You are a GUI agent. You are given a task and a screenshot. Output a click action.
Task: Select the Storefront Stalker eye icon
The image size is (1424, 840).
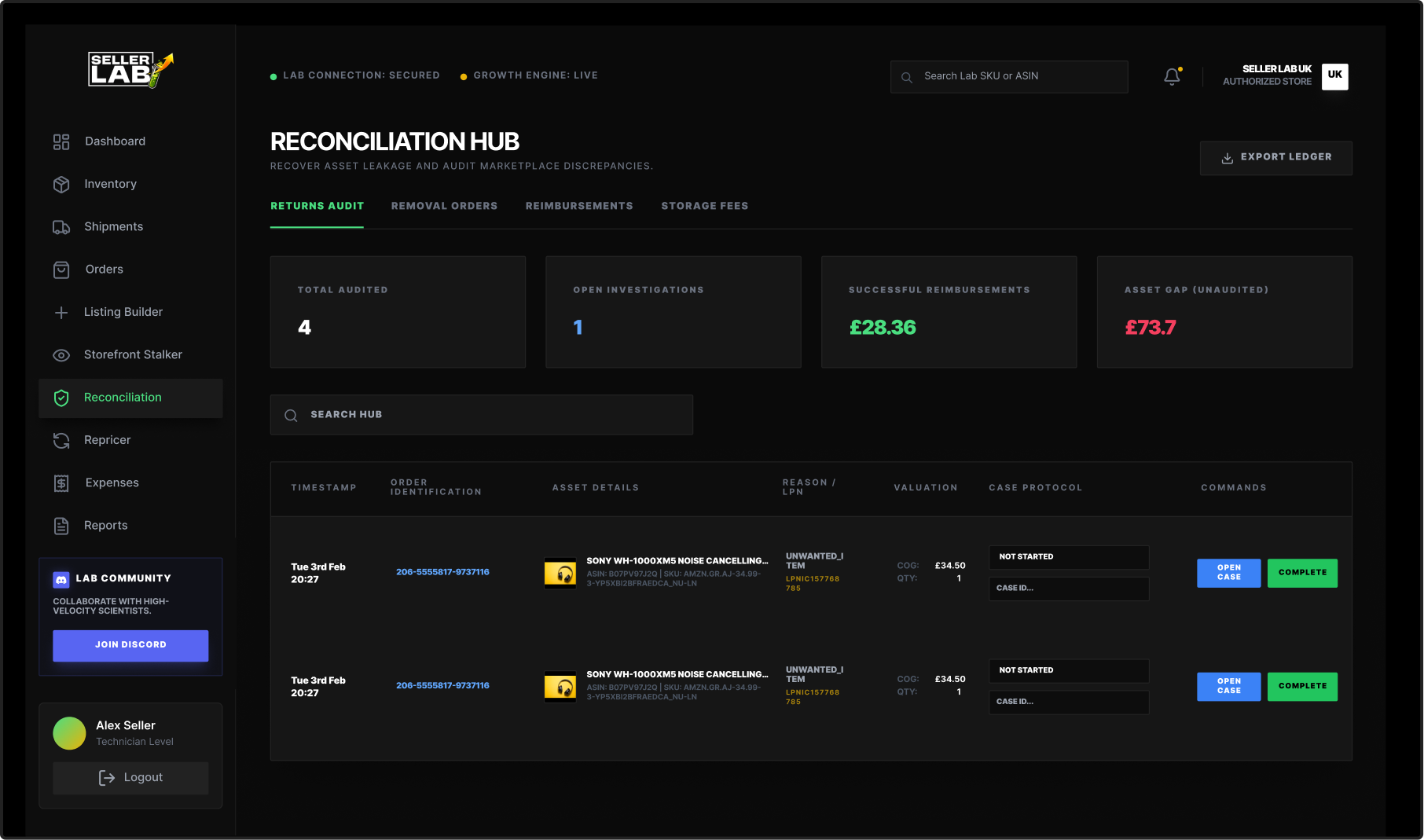click(61, 354)
